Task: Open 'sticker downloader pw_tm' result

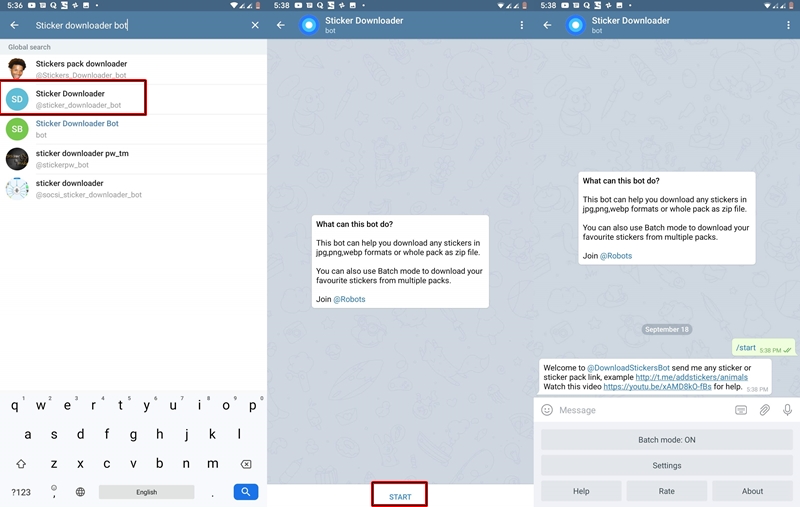Action: coord(133,159)
